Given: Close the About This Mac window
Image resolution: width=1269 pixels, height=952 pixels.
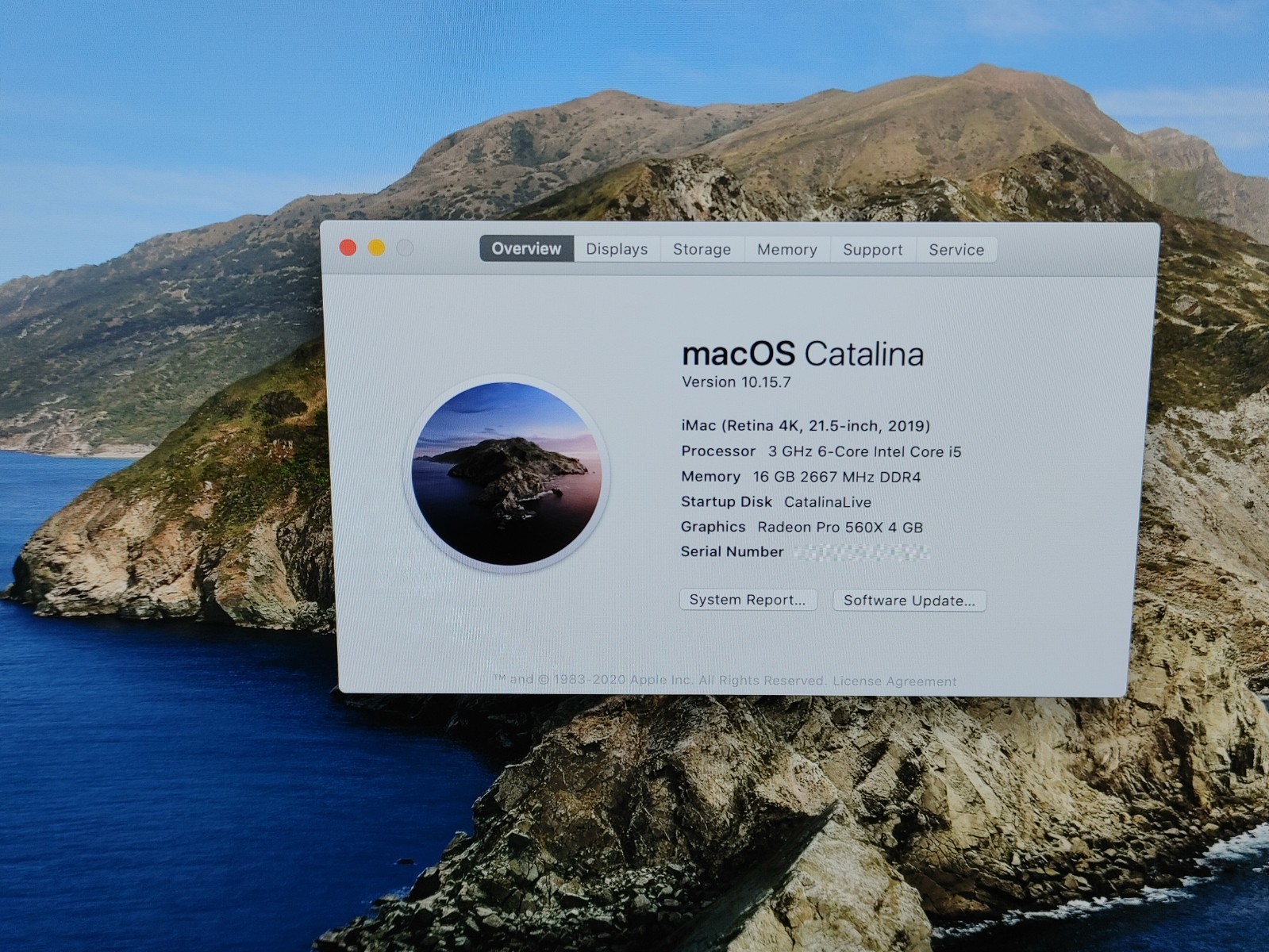Looking at the screenshot, I should coord(348,248).
